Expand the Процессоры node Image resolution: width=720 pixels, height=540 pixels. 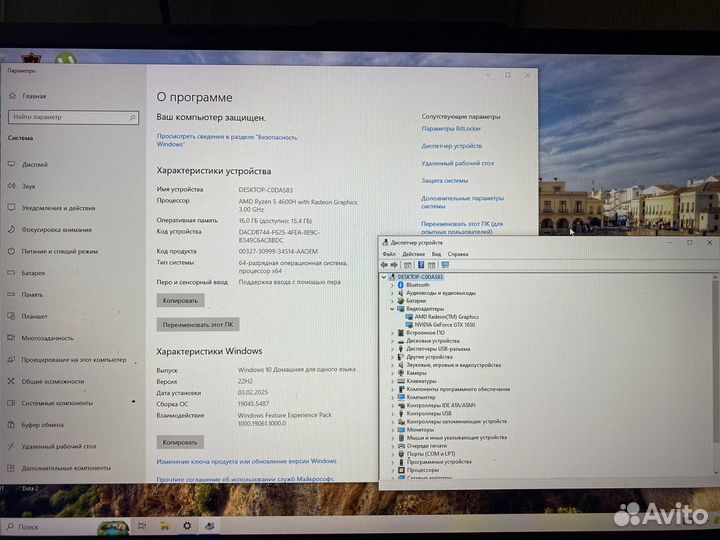click(392, 470)
